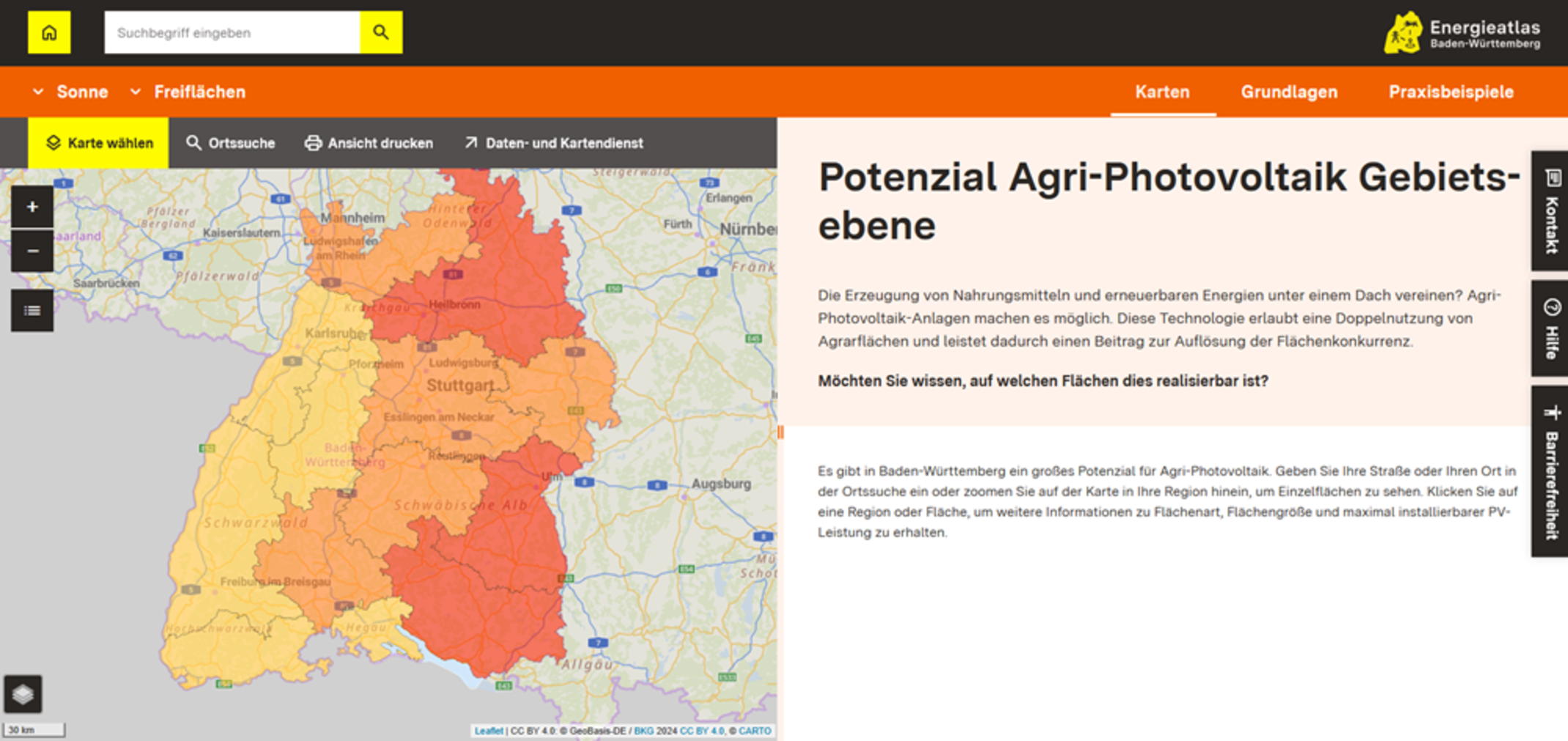Click the yellow search magnifier button
1568x741 pixels.
[381, 32]
